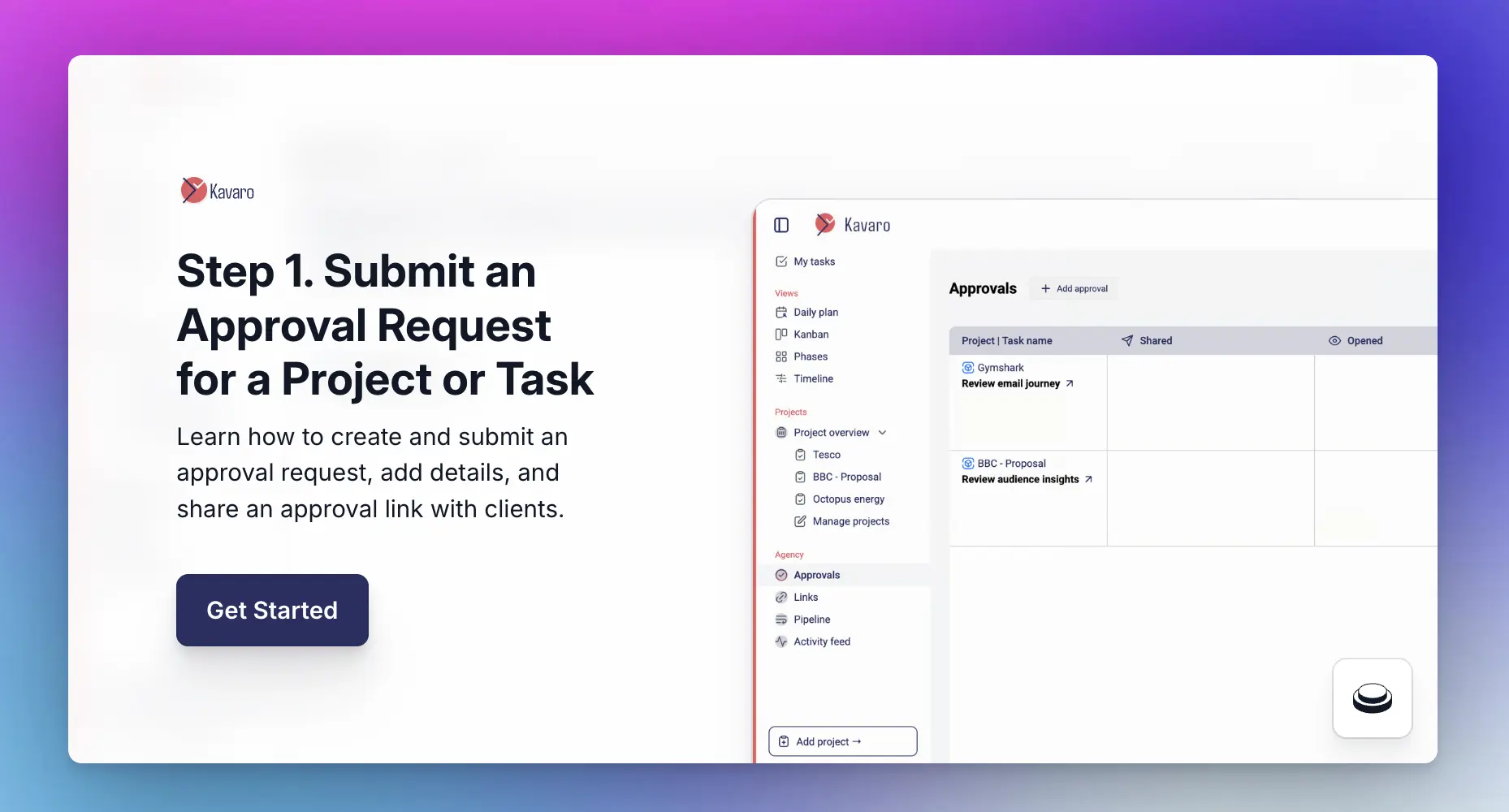Click the BBC - Proposal icon in the table
The image size is (1509, 812).
point(968,464)
